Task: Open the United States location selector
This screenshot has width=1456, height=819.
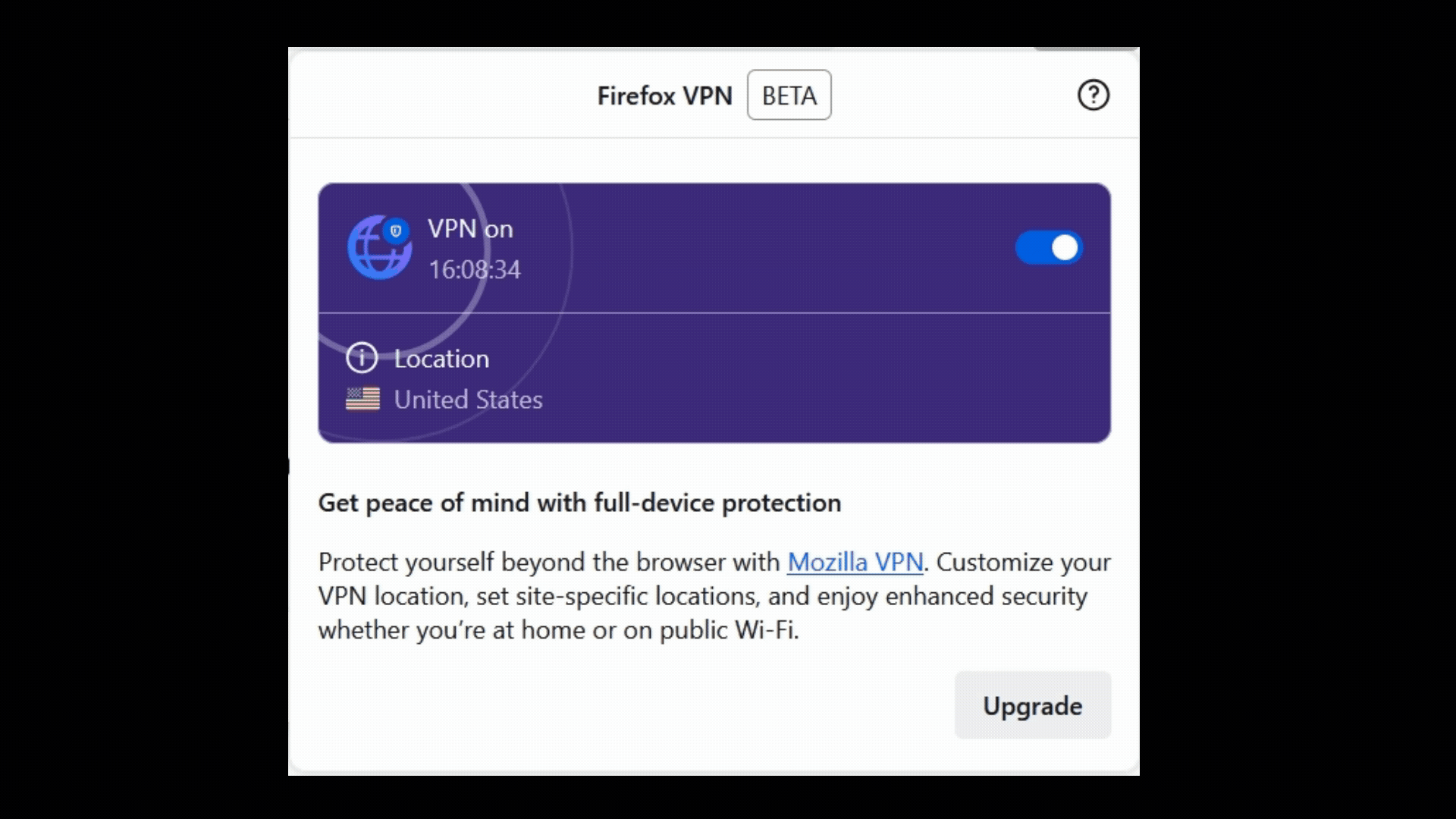Action: pyautogui.click(x=469, y=399)
